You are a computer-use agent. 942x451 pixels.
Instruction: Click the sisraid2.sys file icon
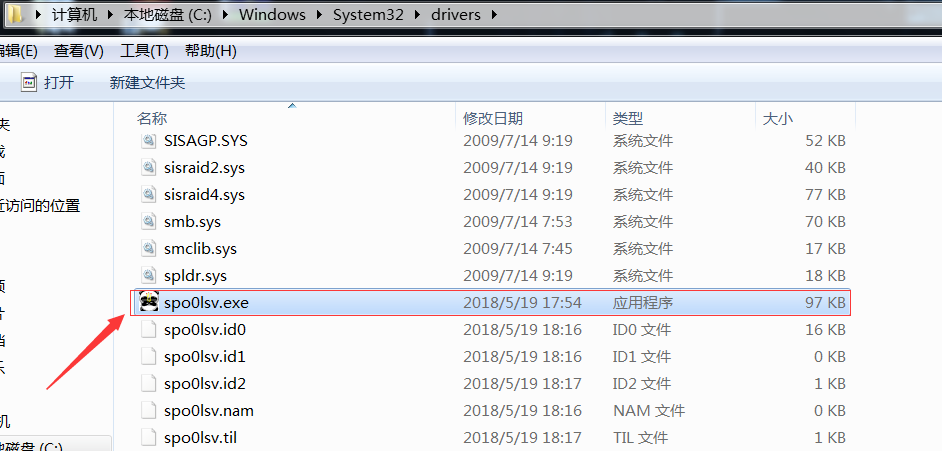click(x=148, y=168)
